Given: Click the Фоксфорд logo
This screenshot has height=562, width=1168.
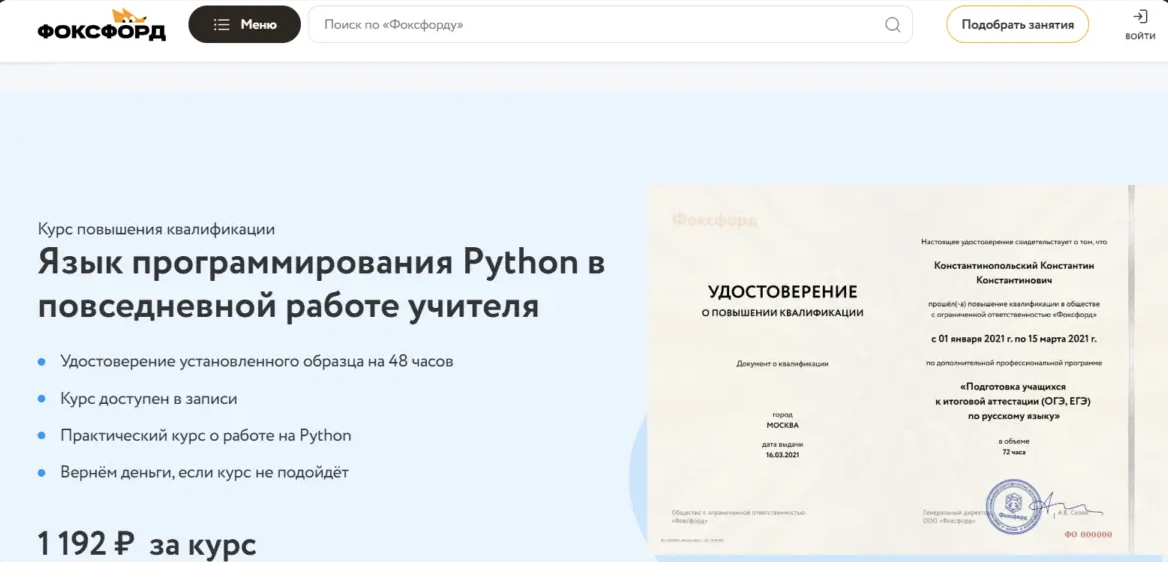Looking at the screenshot, I should (101, 25).
